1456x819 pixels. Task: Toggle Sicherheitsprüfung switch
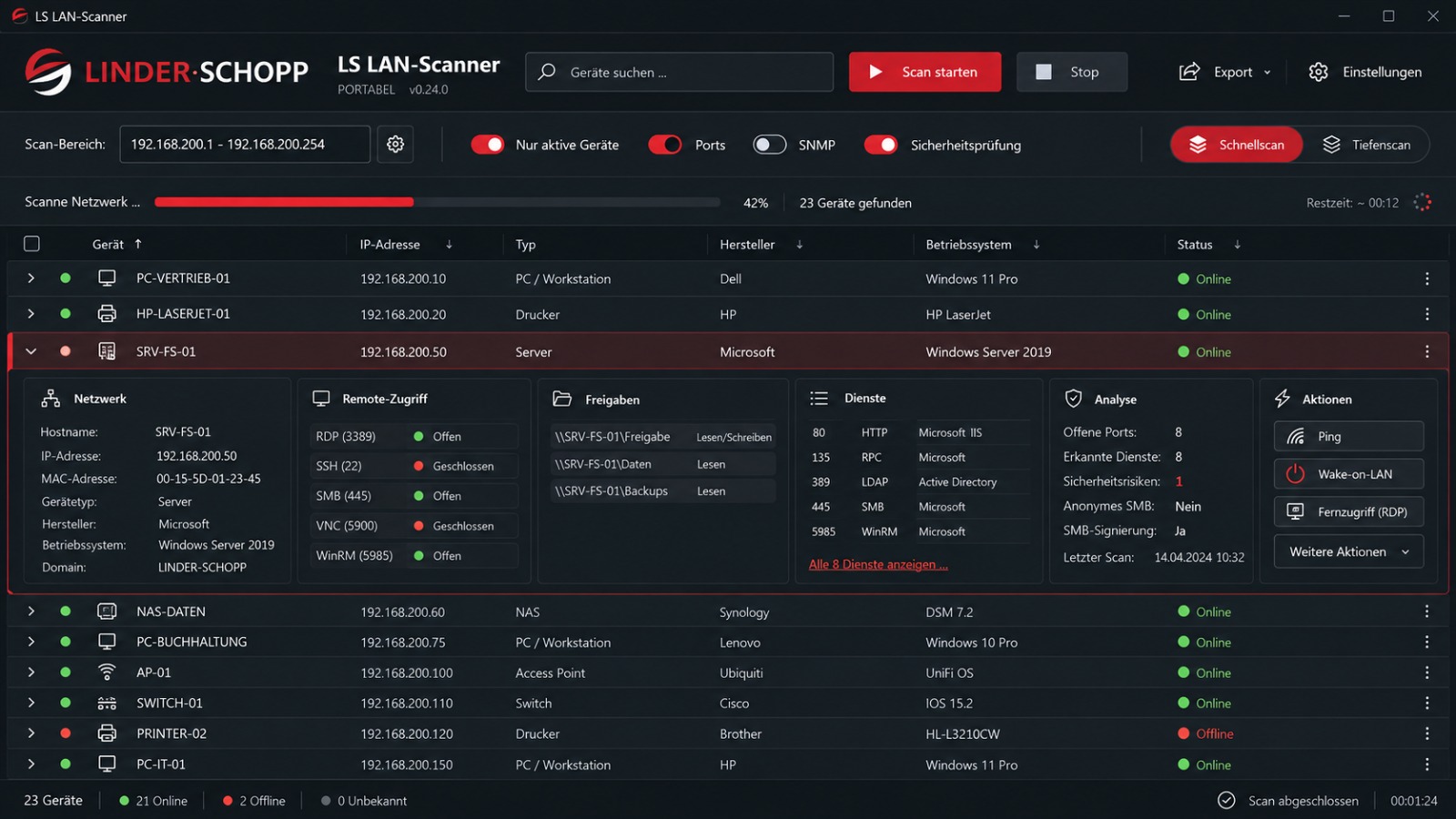[x=881, y=145]
